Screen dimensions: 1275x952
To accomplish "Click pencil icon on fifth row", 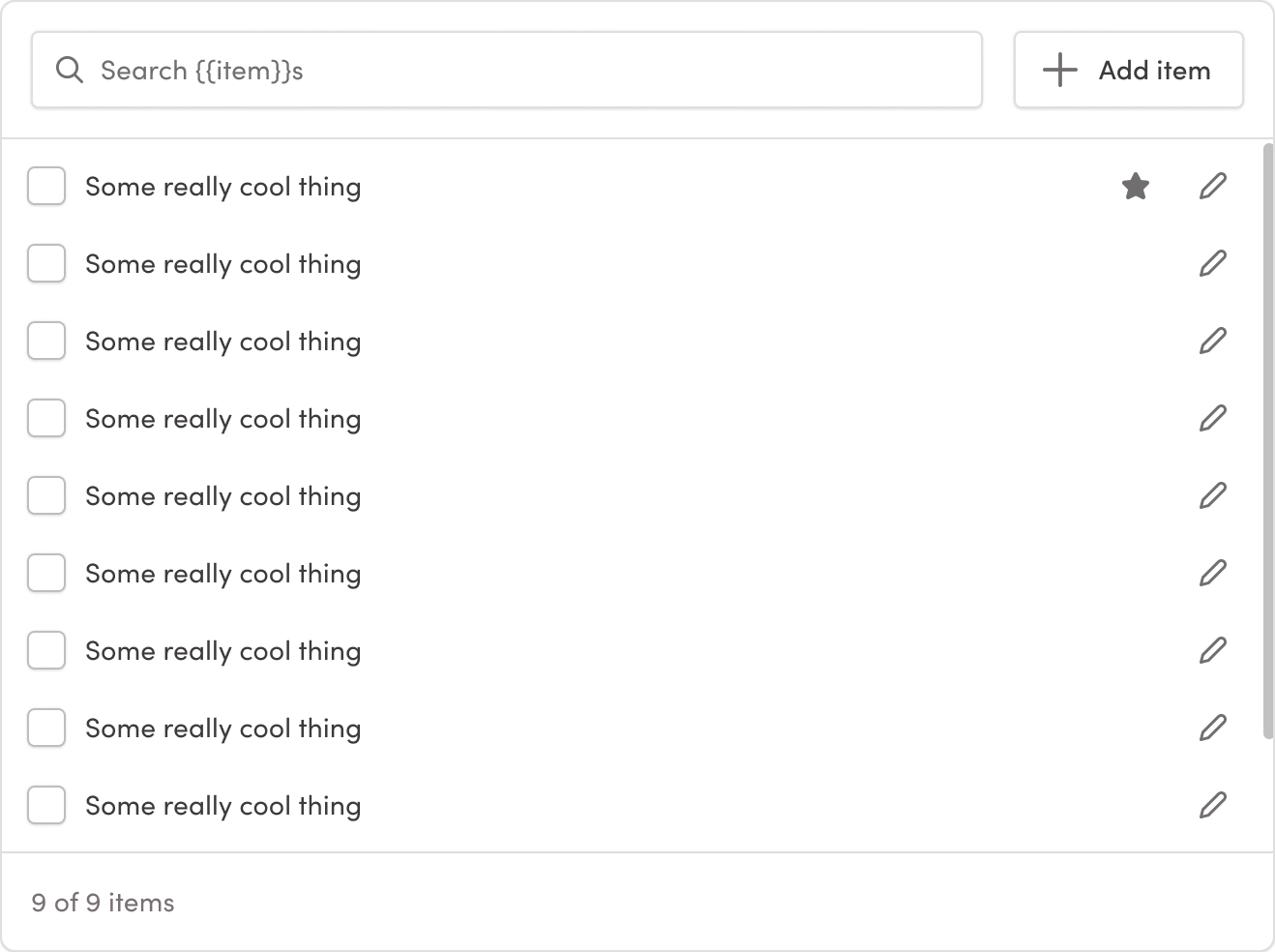I will coord(1213,495).
